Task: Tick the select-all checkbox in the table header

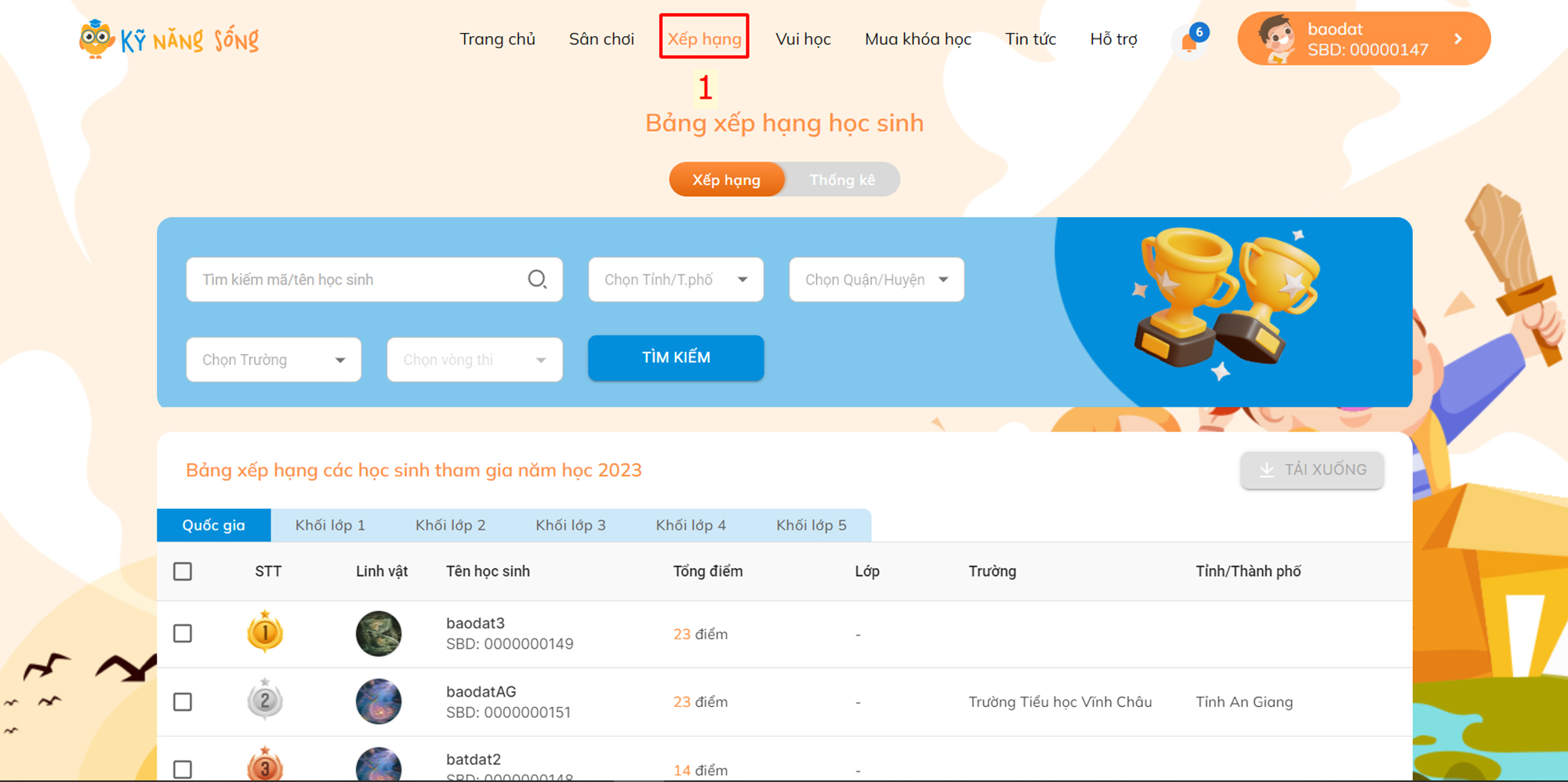Action: (x=183, y=571)
